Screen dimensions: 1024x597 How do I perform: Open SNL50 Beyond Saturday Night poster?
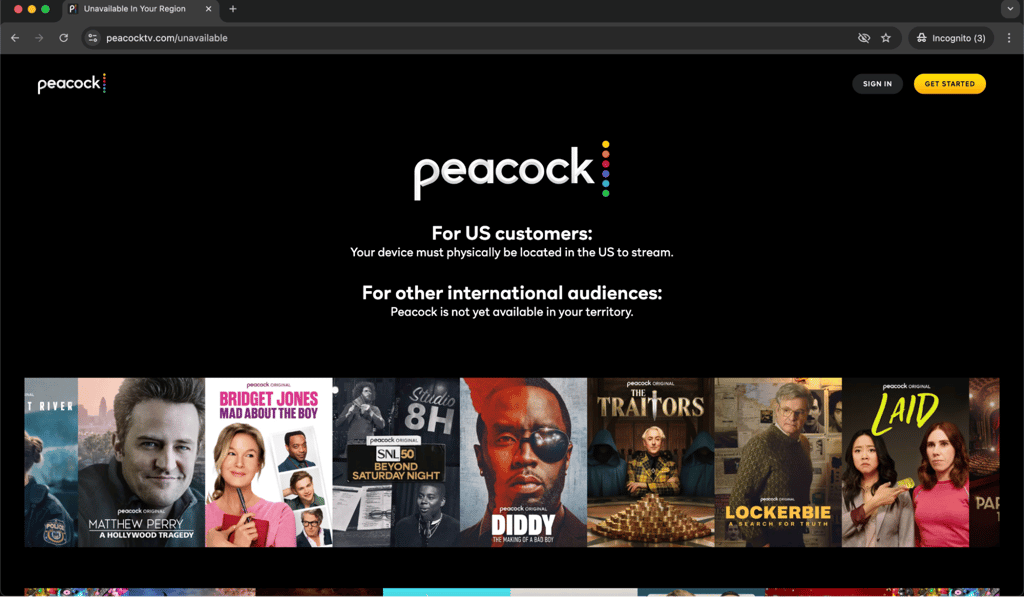(396, 462)
